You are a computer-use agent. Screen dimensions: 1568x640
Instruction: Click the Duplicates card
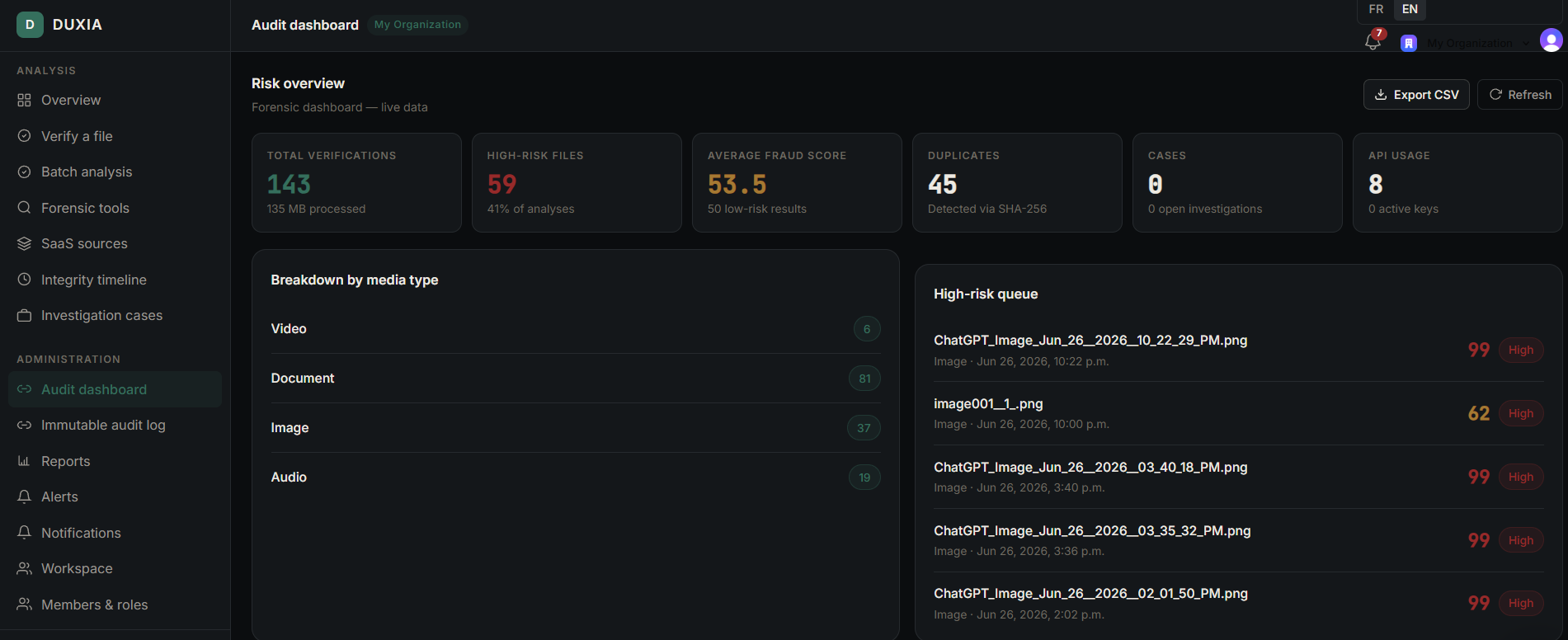1017,182
